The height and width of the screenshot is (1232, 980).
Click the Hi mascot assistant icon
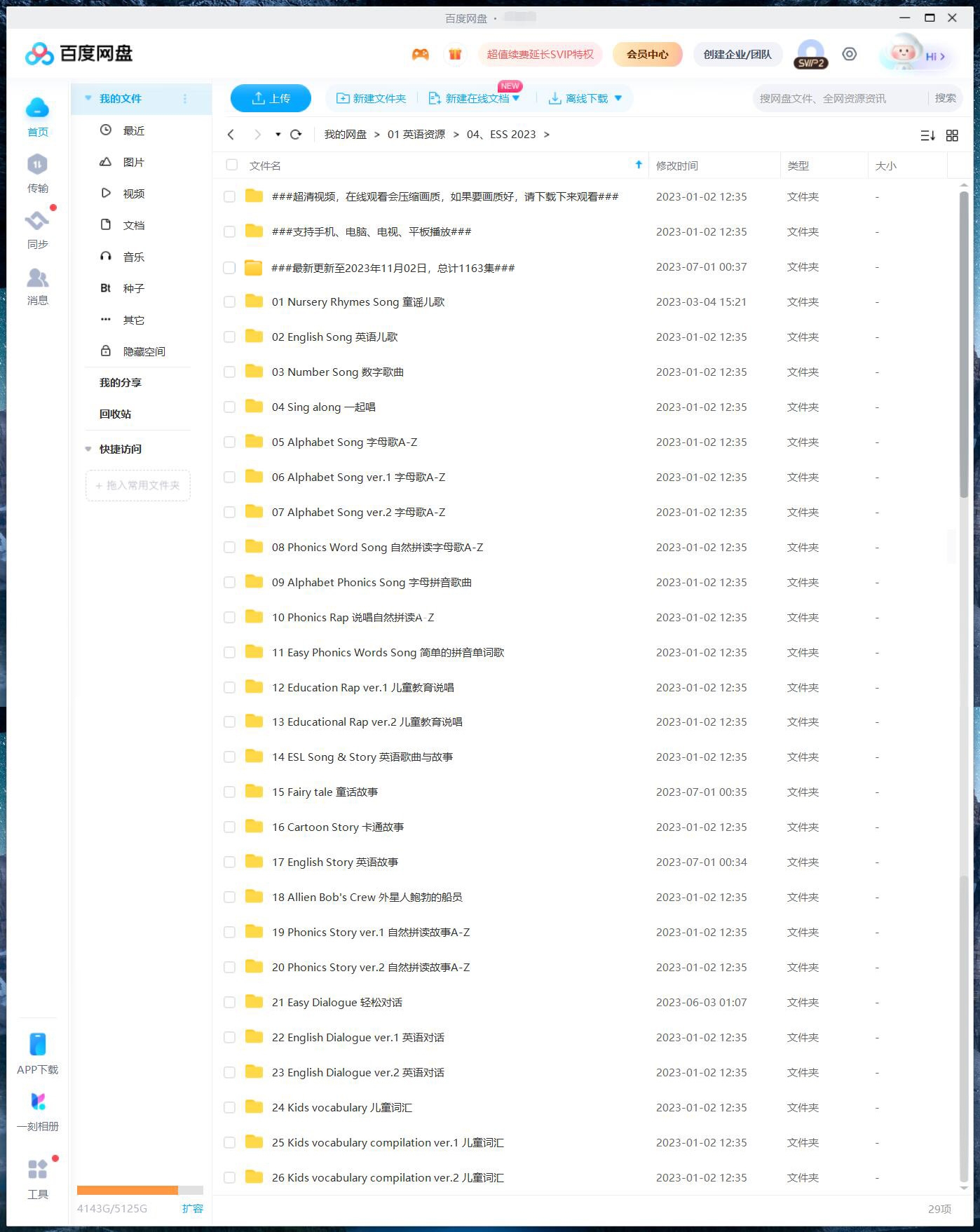point(904,53)
